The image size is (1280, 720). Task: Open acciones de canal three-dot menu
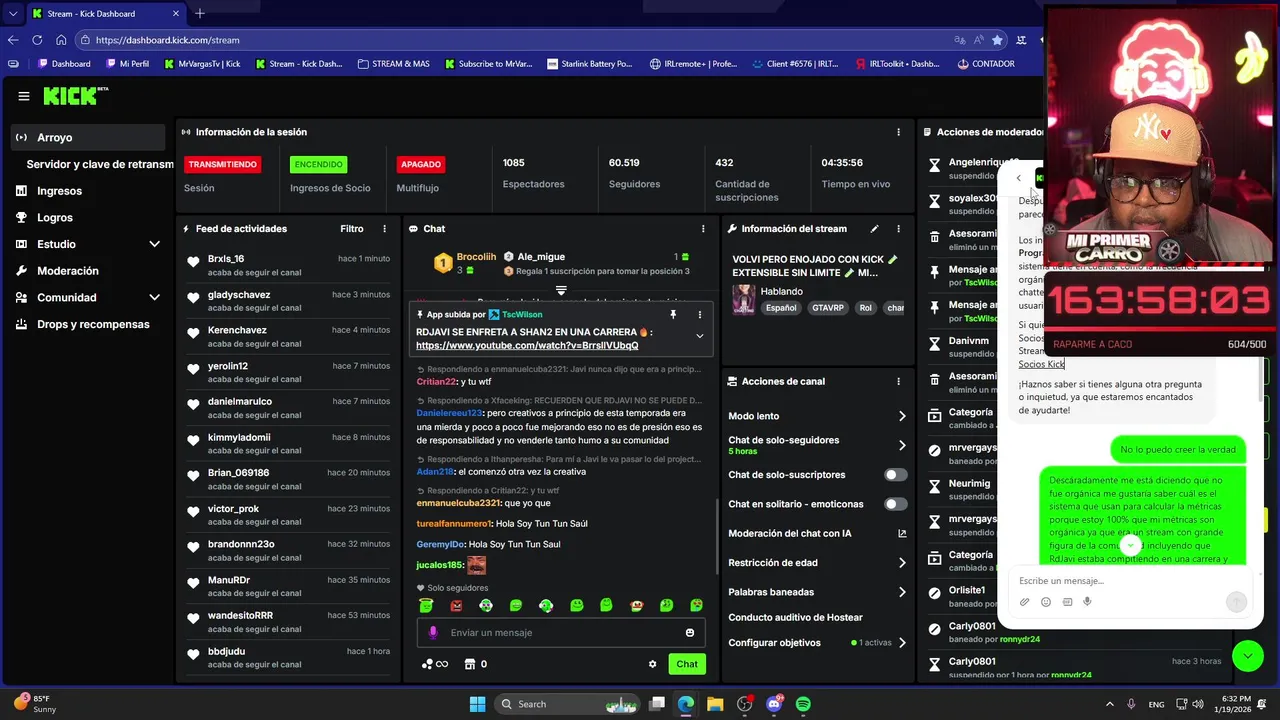coord(898,381)
